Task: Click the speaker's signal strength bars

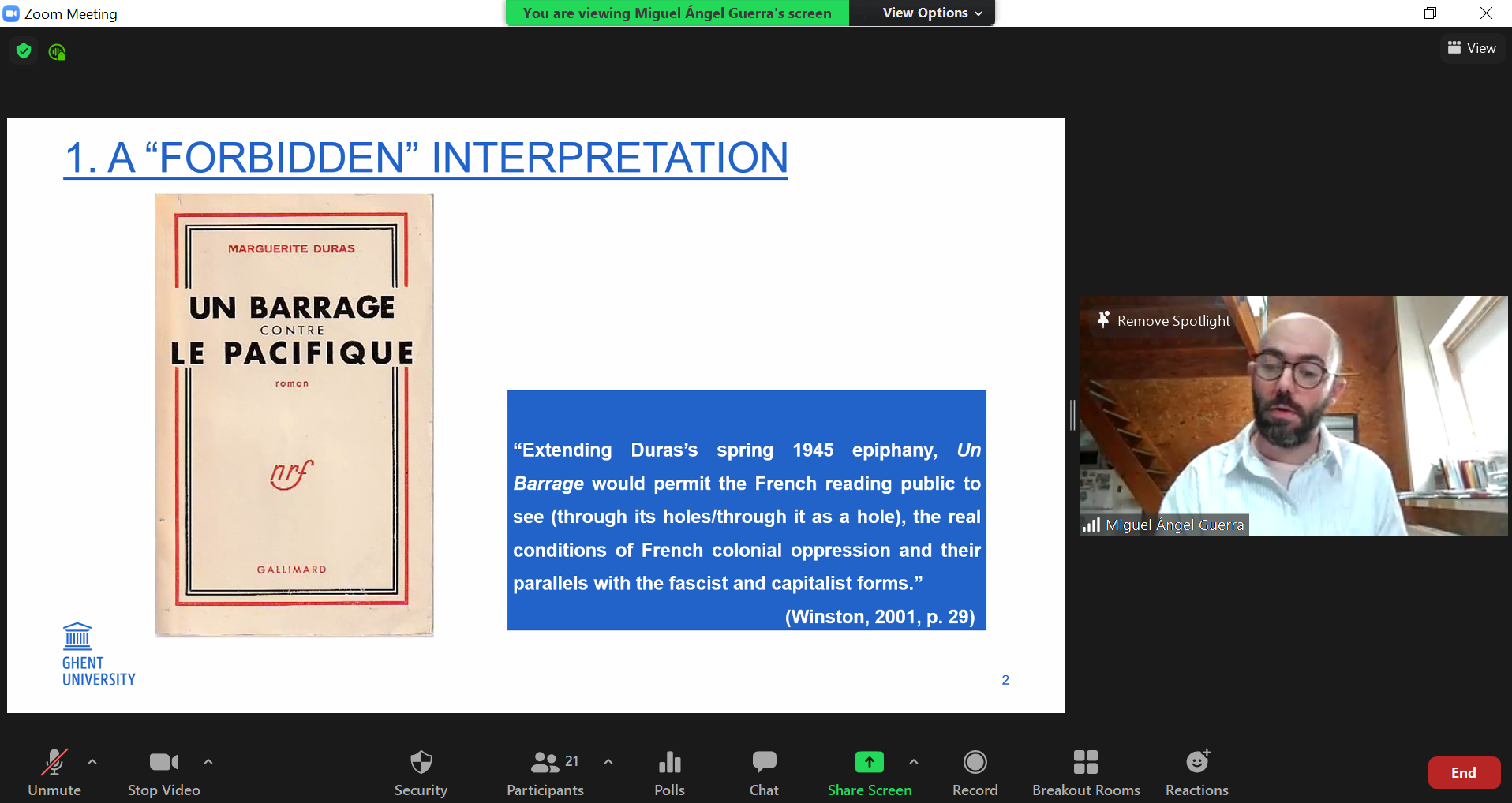Action: 1091,525
